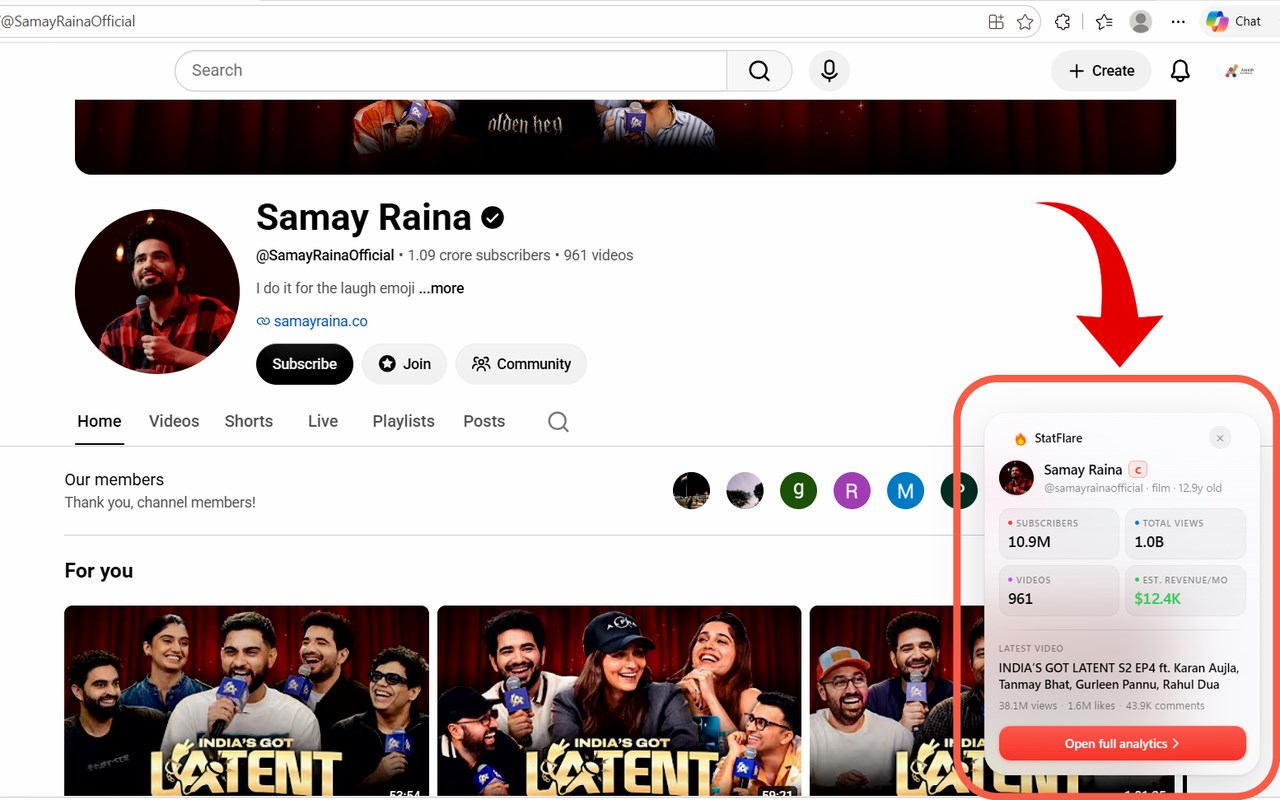
Task: Open the browser favorites list icon
Action: [x=1104, y=21]
